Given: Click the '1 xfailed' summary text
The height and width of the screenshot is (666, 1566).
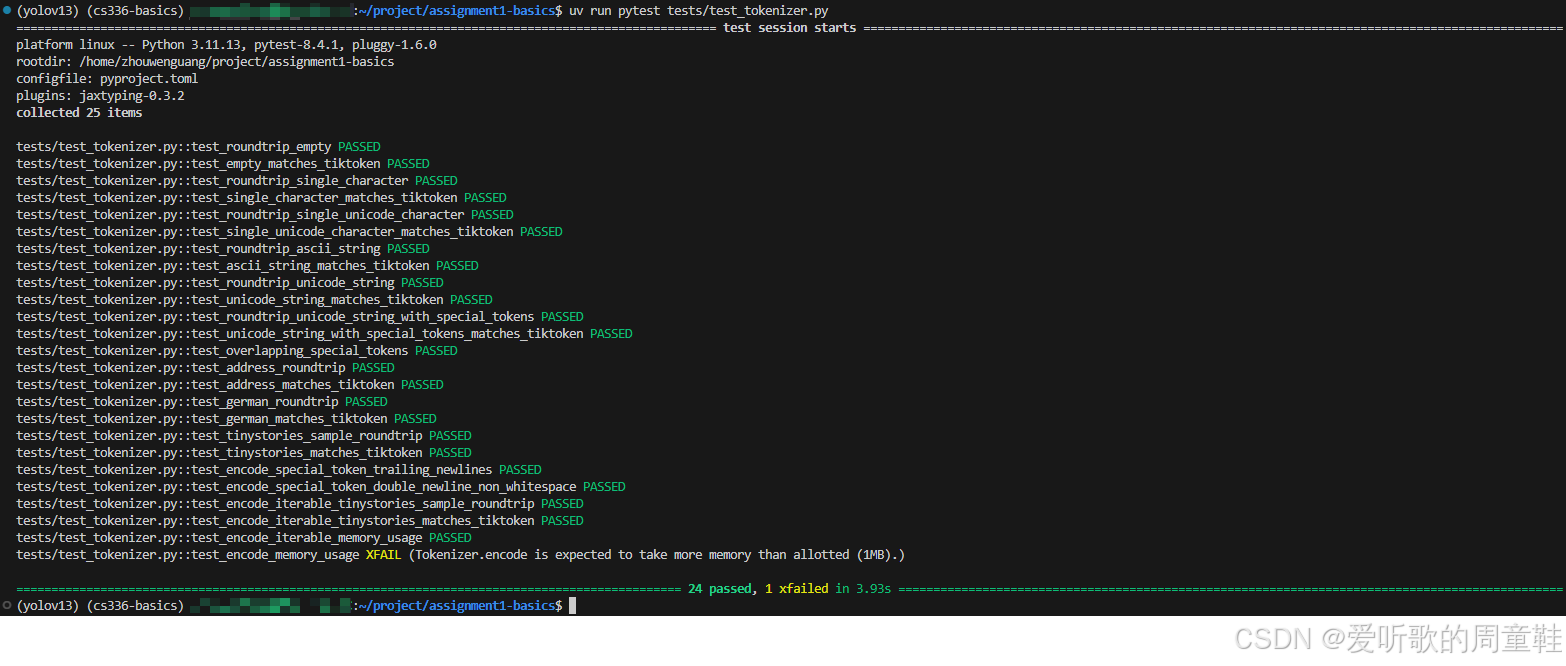Looking at the screenshot, I should click(797, 589).
